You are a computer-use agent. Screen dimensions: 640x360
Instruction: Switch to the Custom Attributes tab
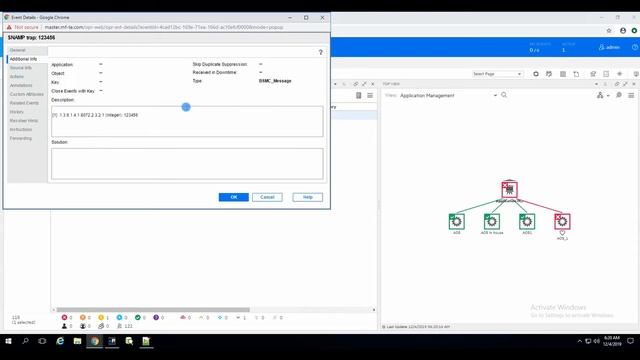(27, 94)
